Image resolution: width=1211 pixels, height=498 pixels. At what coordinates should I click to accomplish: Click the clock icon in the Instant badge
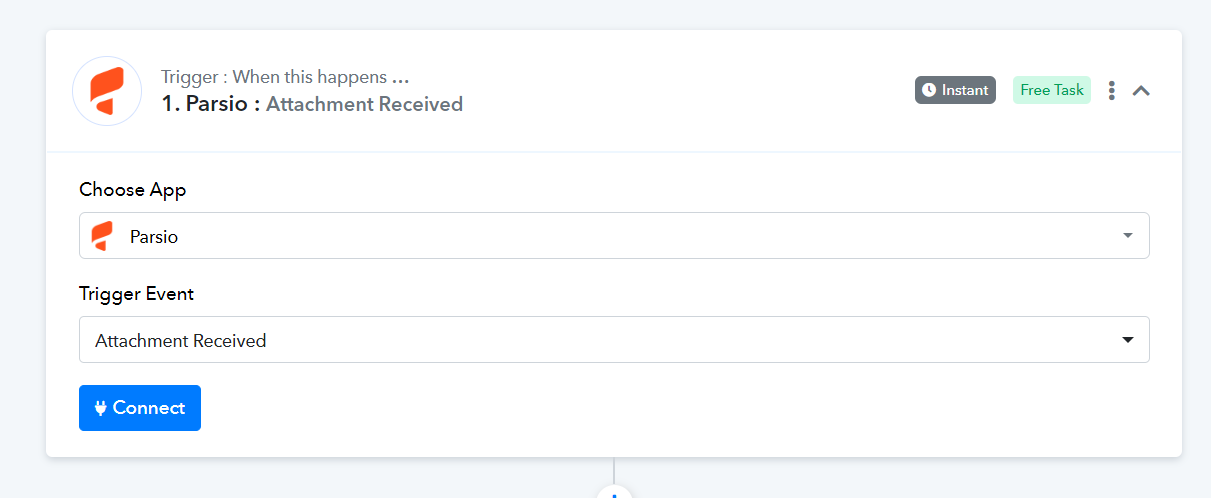coord(929,90)
